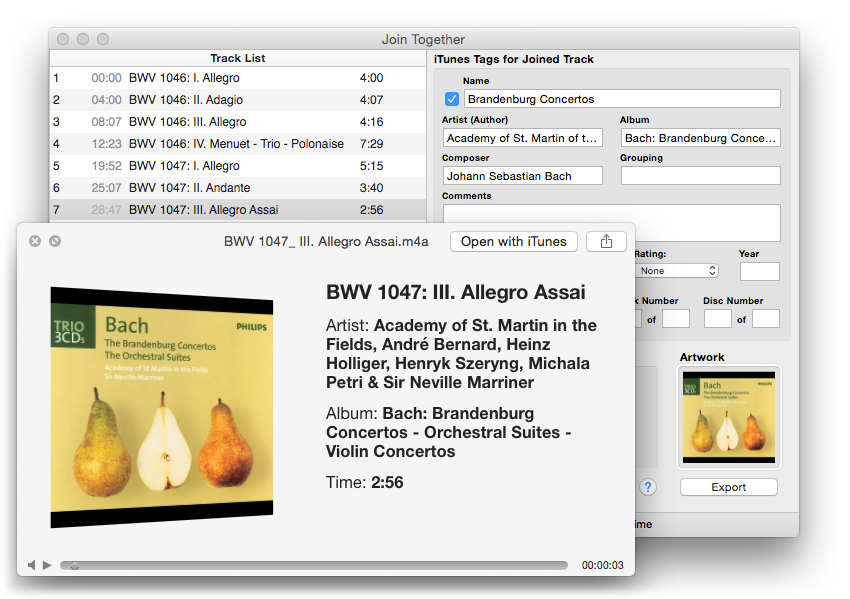Click the Join Together window zoom button
This screenshot has width=850, height=599.
pyautogui.click(x=103, y=39)
